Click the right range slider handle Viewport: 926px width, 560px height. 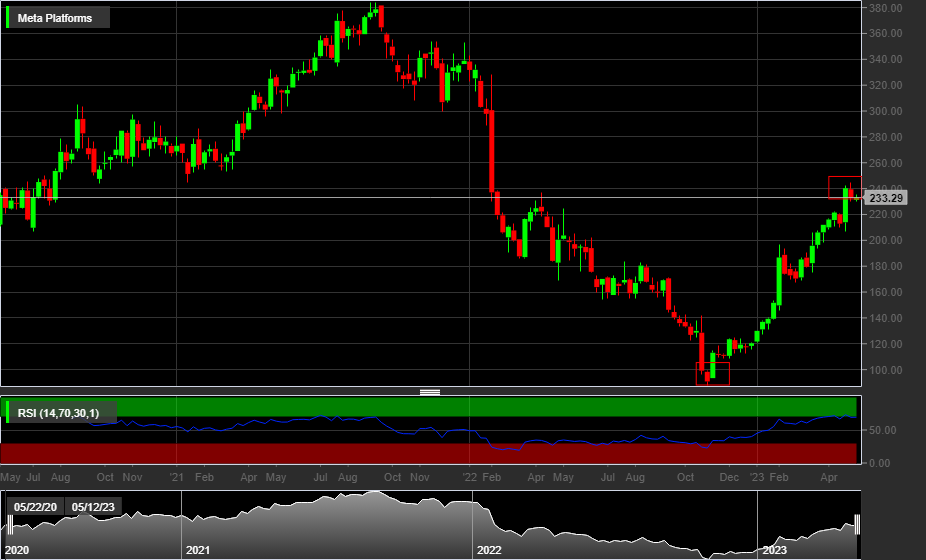[x=857, y=525]
